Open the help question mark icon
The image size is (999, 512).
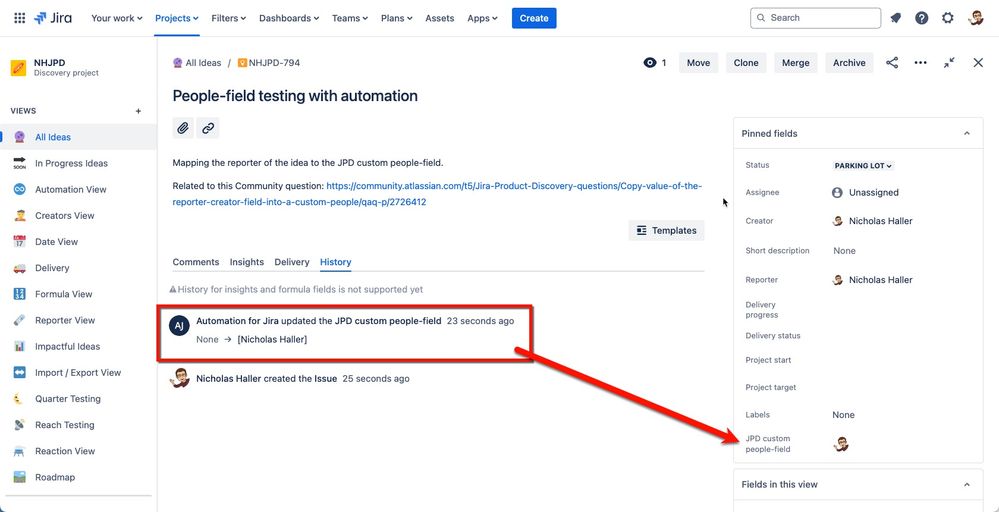(922, 18)
